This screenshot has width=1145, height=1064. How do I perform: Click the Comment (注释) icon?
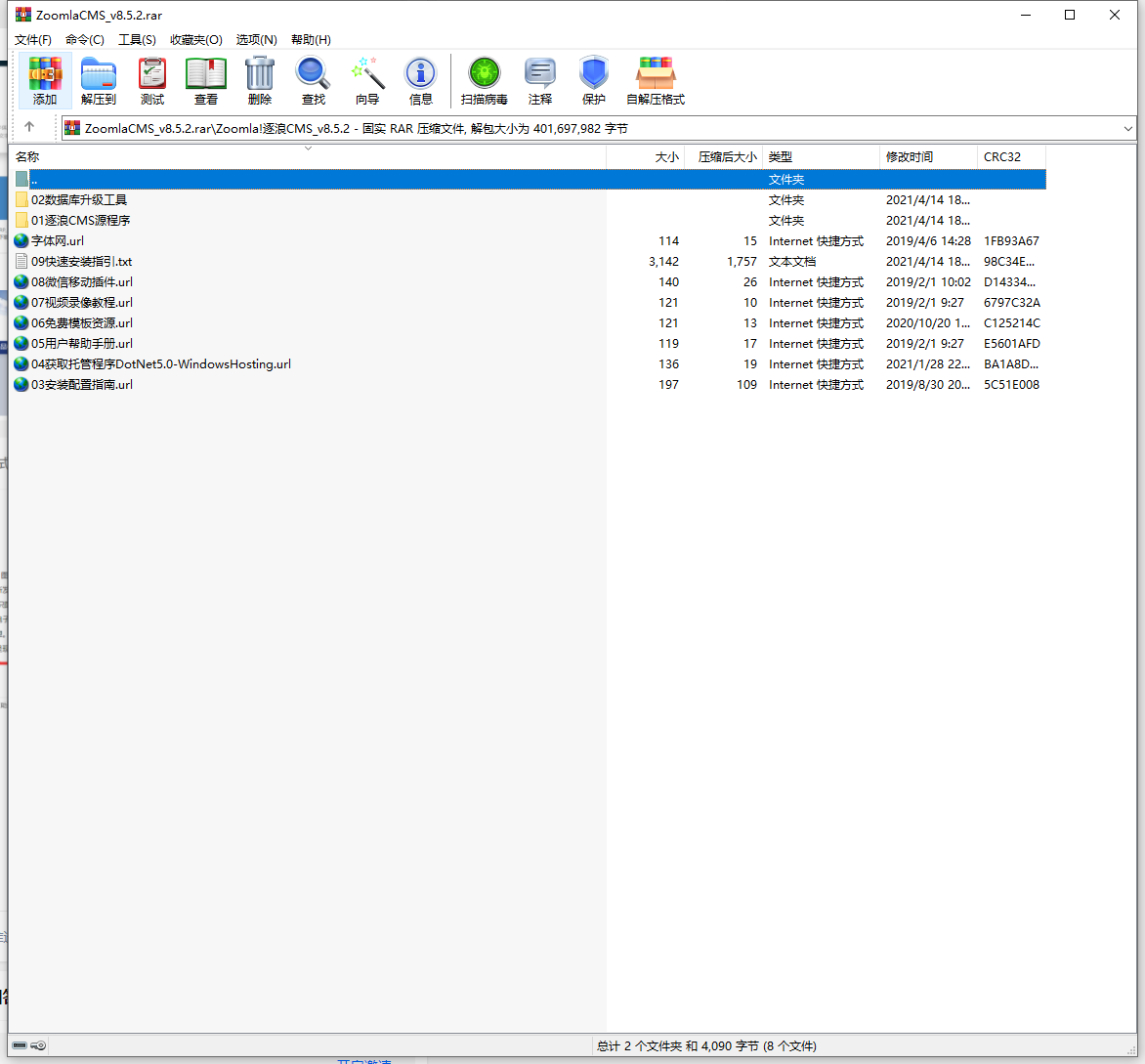point(539,81)
